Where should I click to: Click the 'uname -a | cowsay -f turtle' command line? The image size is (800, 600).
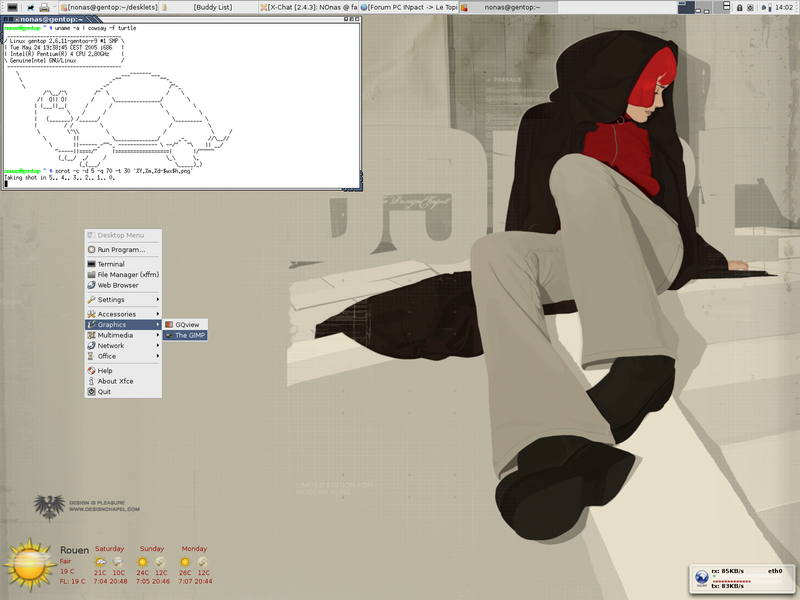(95, 28)
